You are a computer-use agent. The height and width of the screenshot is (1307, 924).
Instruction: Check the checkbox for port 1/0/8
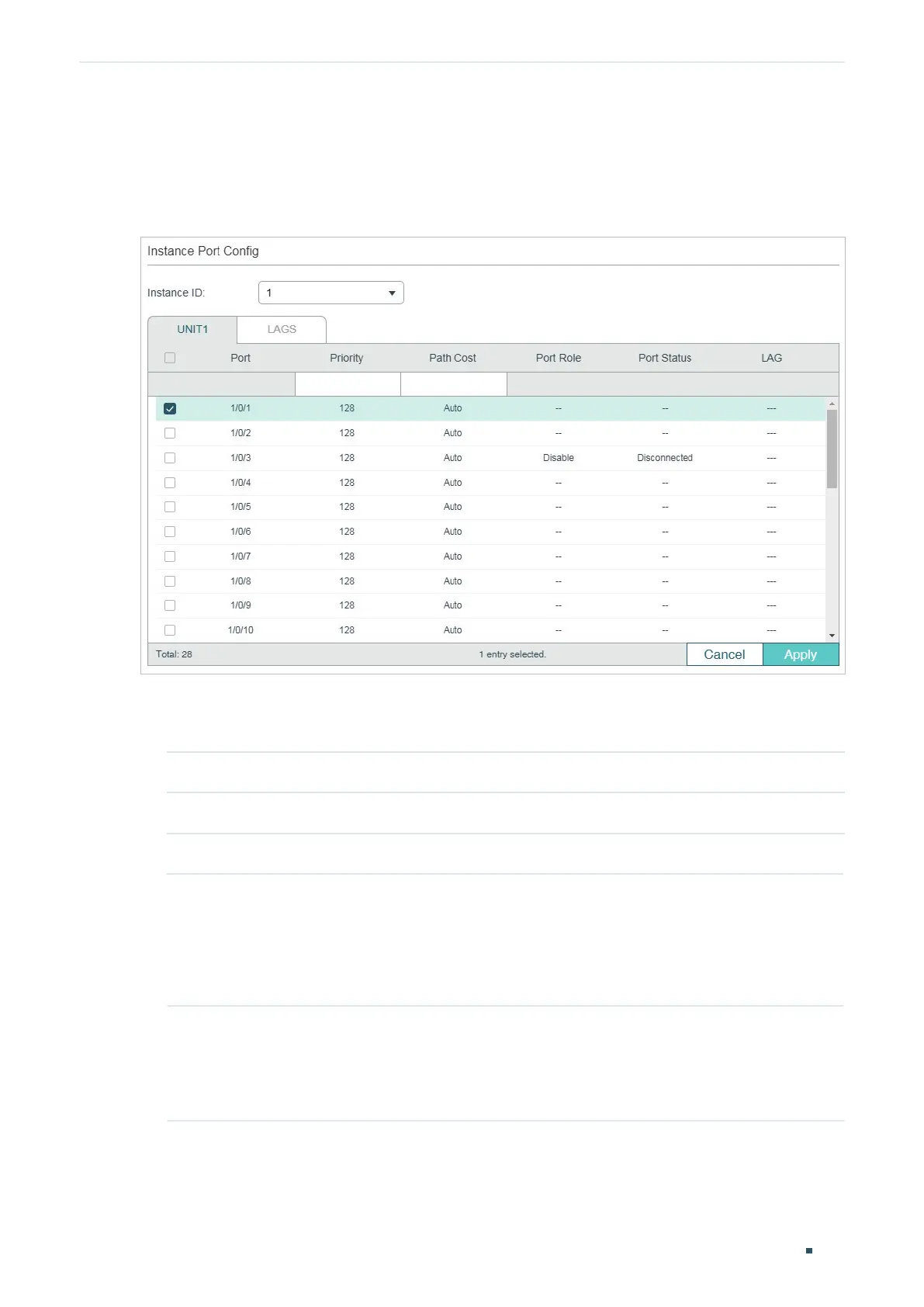[170, 581]
